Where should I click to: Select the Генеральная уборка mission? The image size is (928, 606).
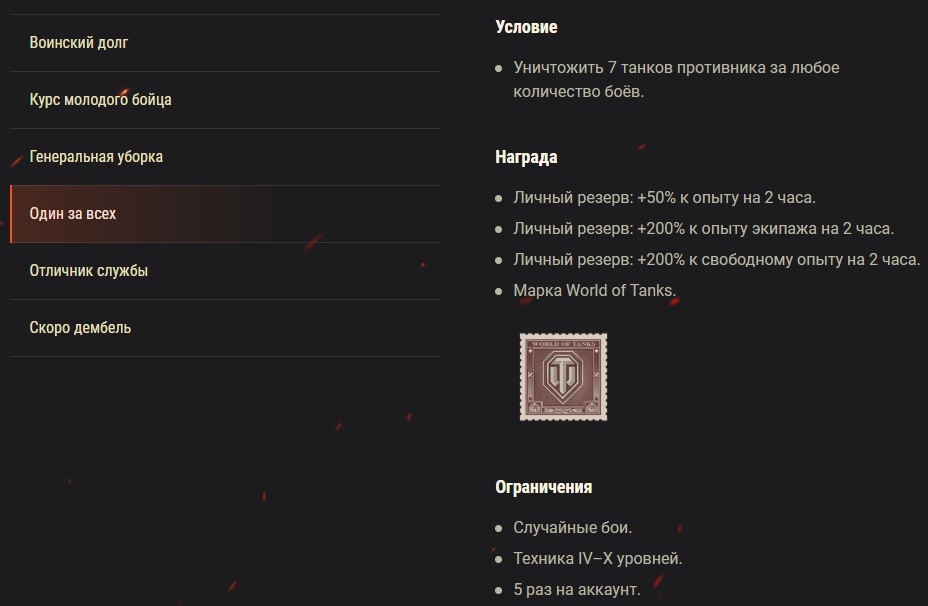96,157
